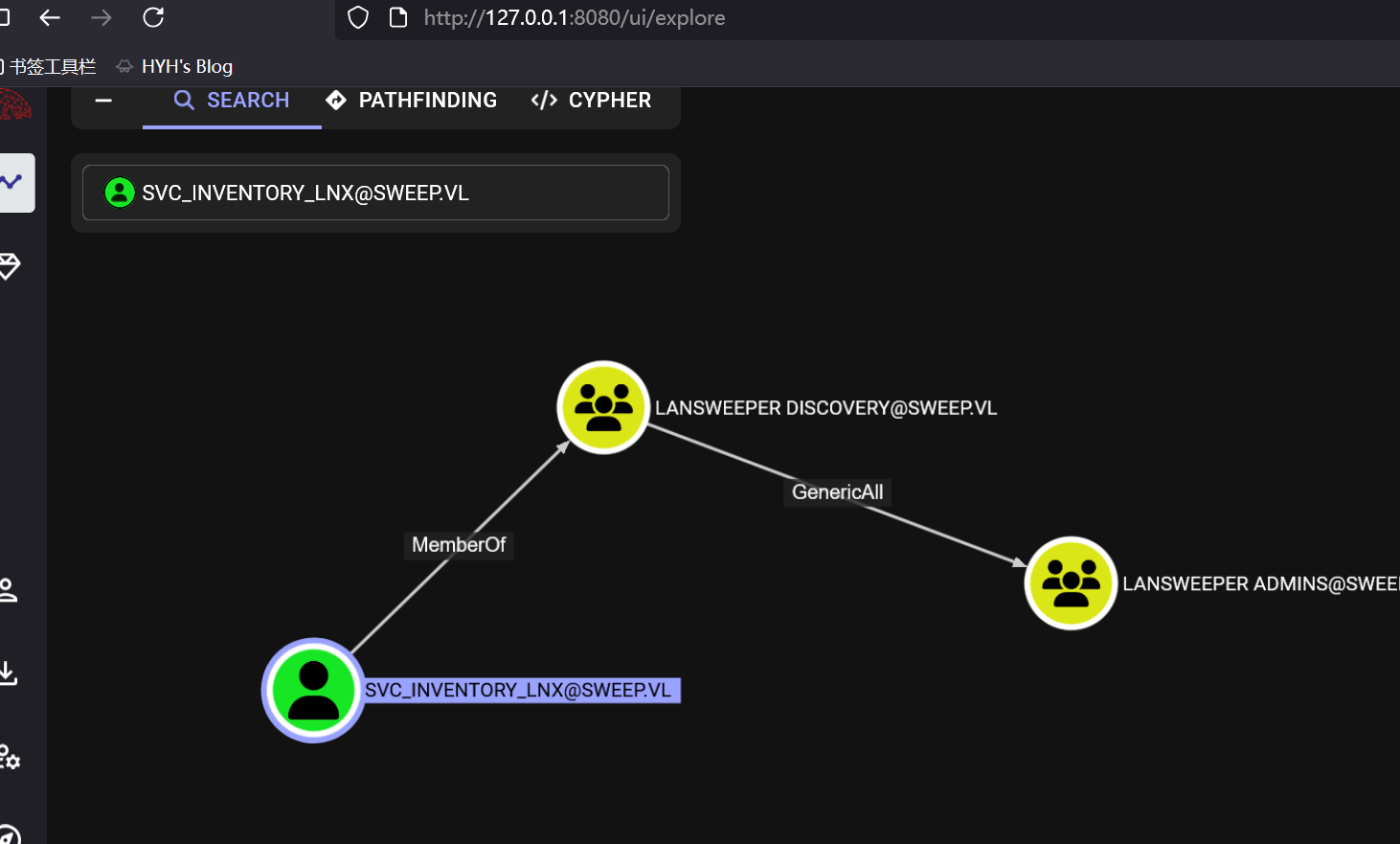Open the download collectors sidebar icon
Viewport: 1400px width, 844px height.
(9, 673)
